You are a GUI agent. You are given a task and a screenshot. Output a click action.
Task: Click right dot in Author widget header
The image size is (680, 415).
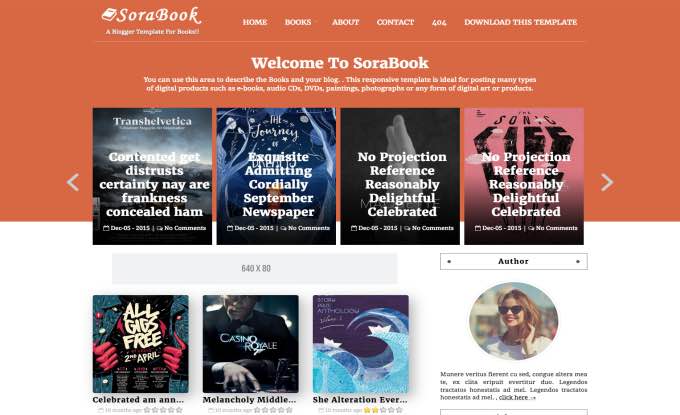point(578,261)
